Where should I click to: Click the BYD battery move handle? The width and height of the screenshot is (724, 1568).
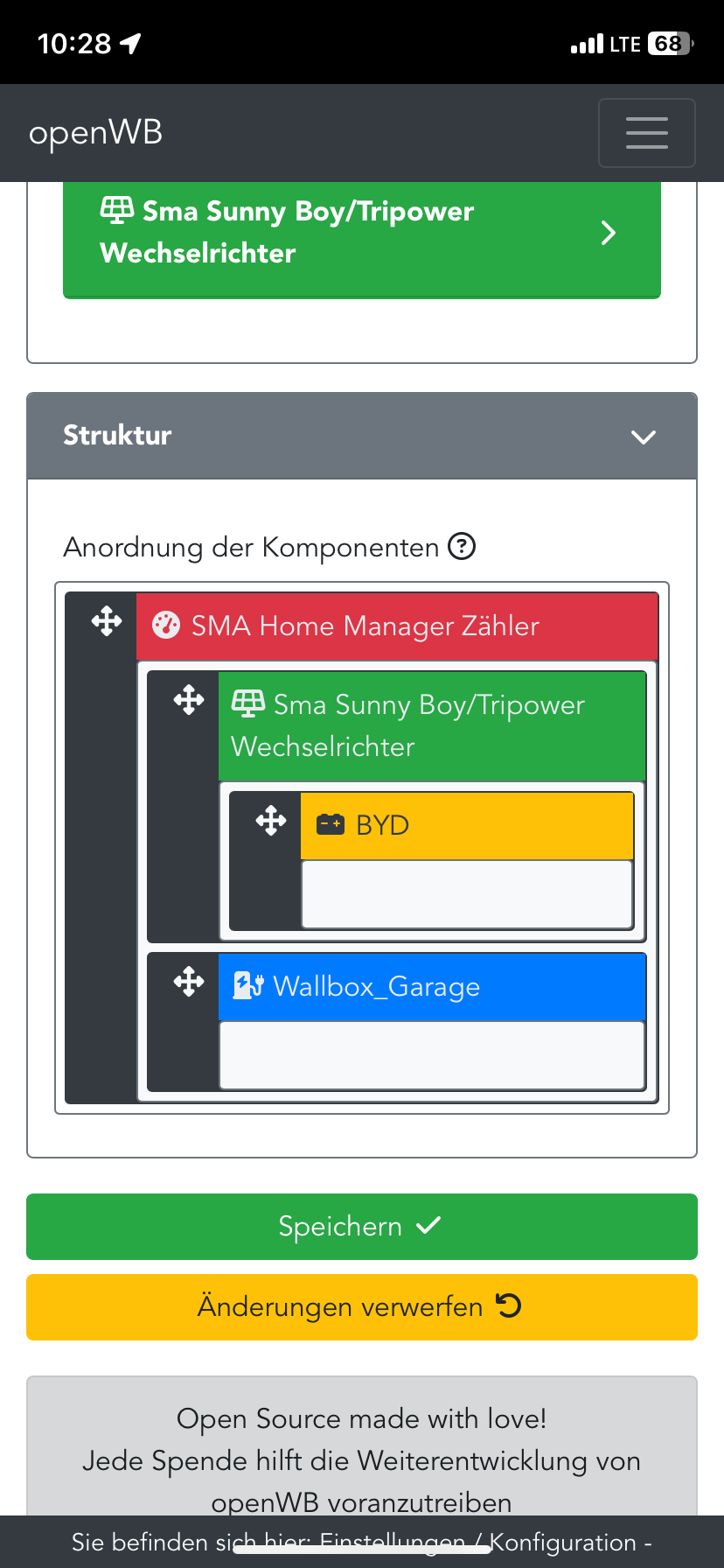tap(271, 821)
